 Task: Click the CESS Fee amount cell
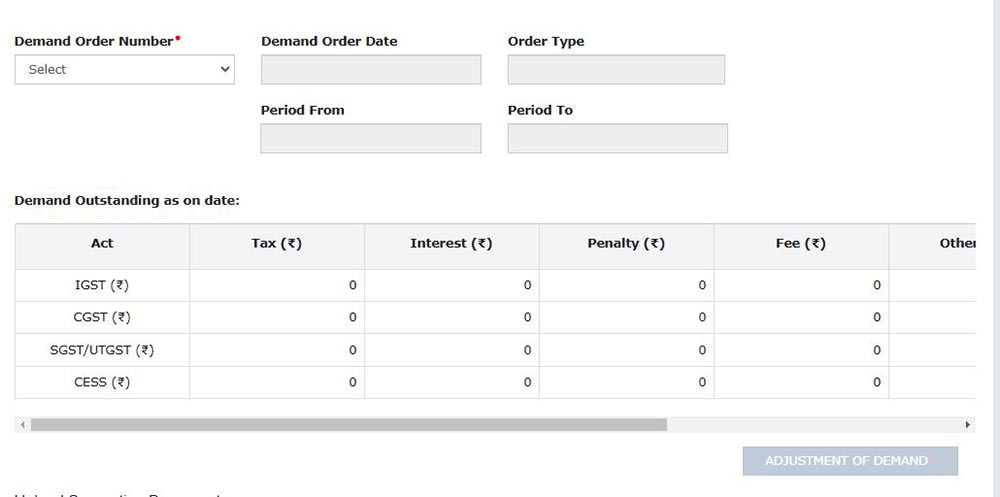coord(801,383)
